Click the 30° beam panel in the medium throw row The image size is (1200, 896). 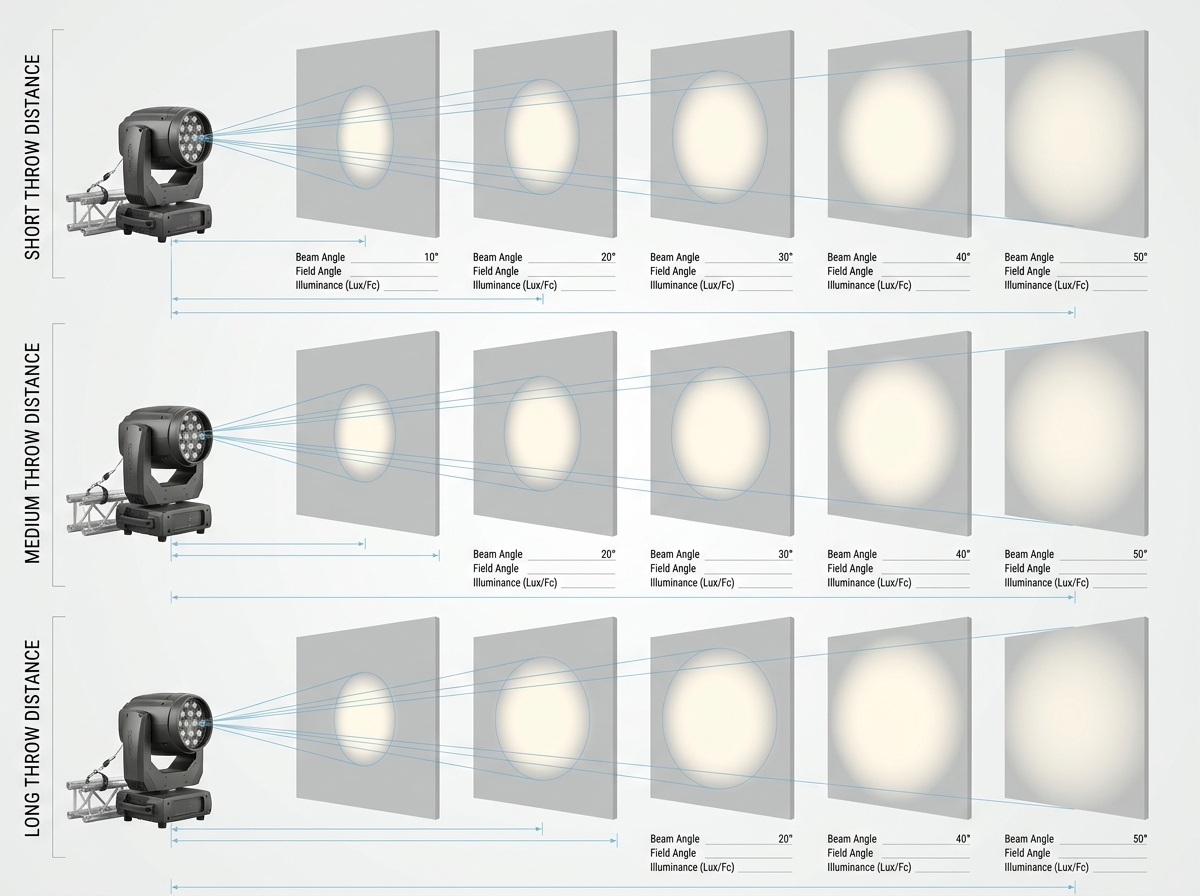click(722, 433)
